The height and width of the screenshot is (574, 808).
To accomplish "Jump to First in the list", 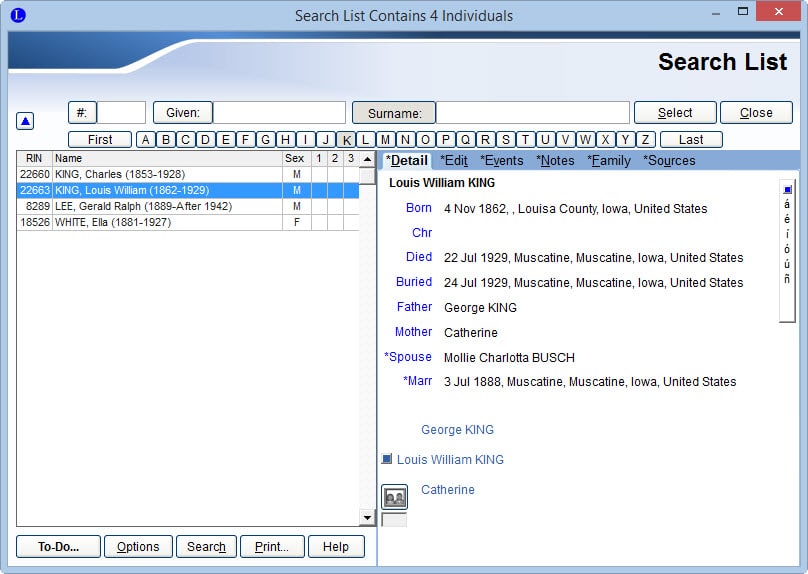I will pyautogui.click(x=100, y=140).
